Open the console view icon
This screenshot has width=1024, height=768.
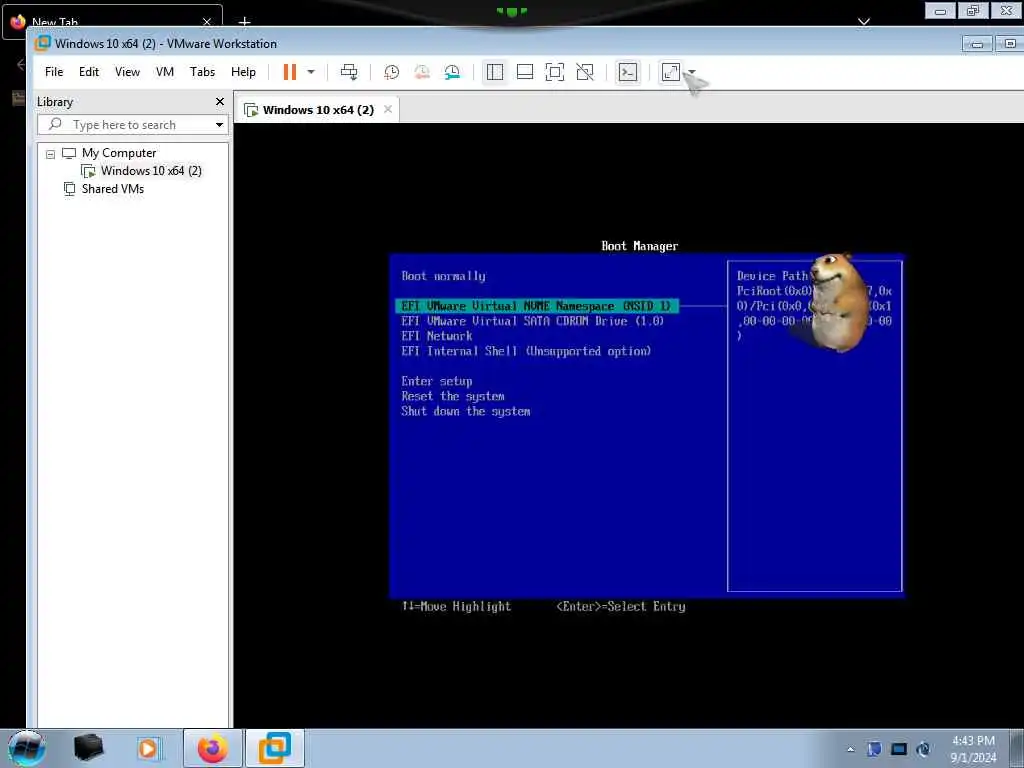[x=628, y=72]
